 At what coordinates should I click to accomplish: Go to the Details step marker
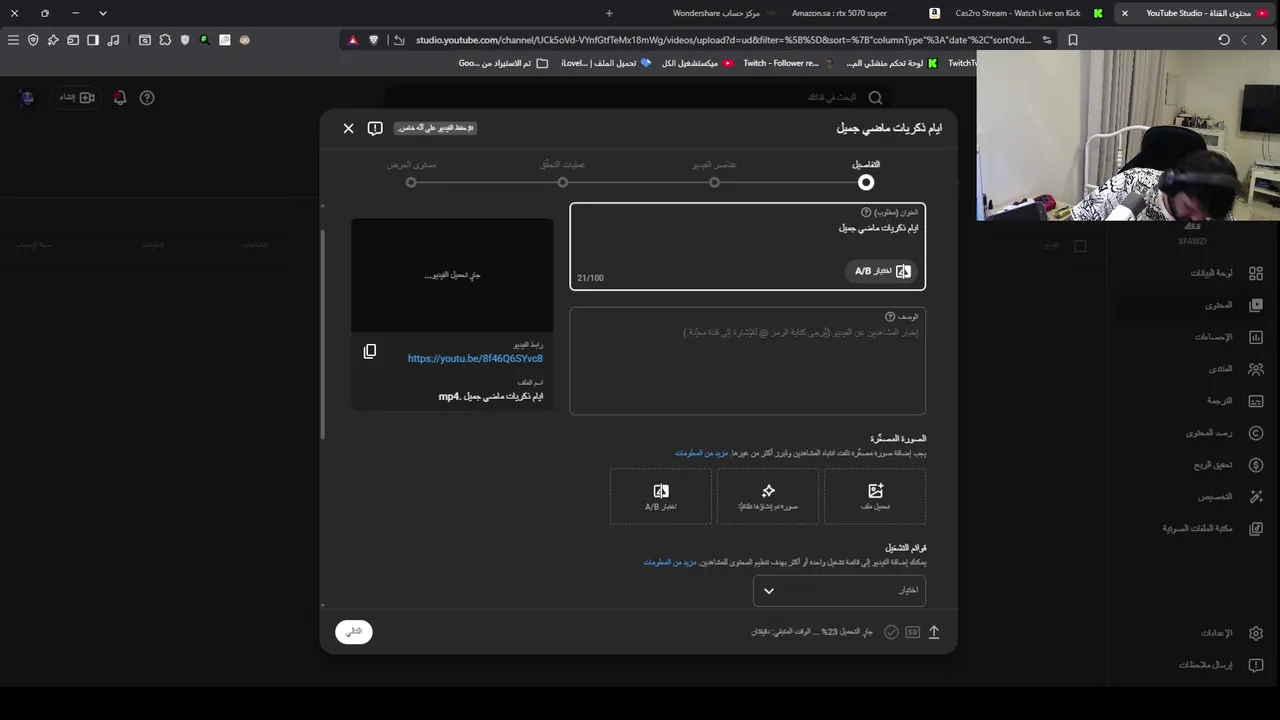(x=866, y=182)
